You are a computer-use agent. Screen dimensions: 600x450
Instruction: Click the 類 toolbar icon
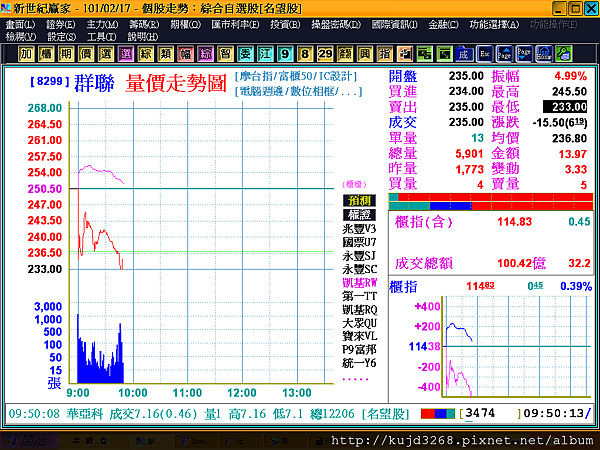point(165,54)
